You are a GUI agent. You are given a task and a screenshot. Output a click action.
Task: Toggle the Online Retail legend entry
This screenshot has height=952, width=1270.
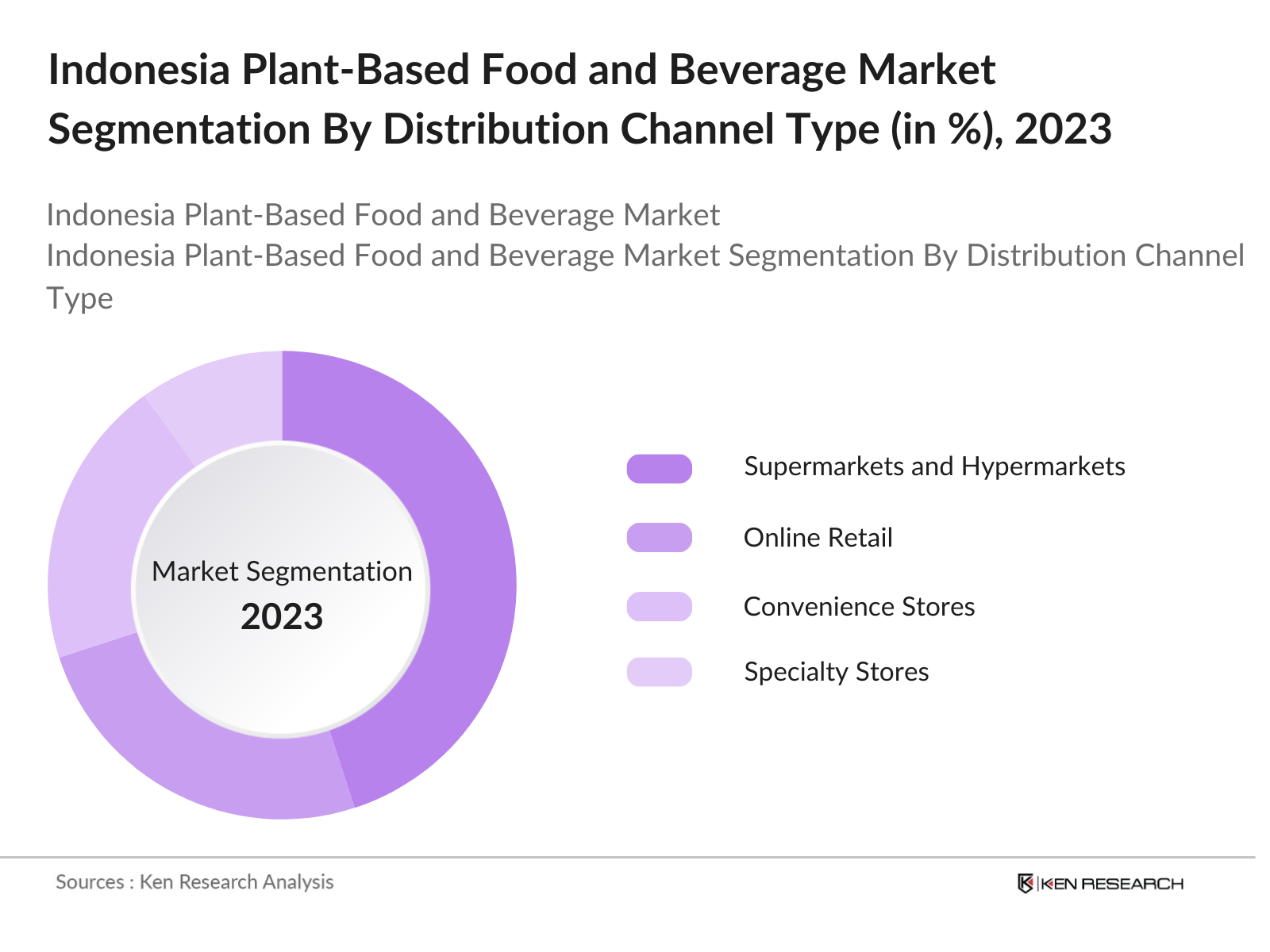(818, 537)
